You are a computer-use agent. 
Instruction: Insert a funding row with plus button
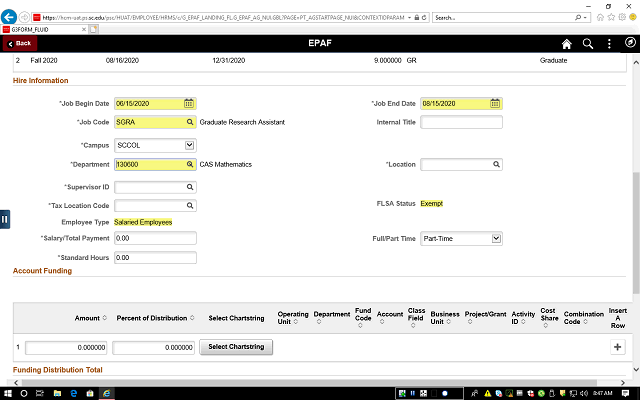tap(617, 347)
